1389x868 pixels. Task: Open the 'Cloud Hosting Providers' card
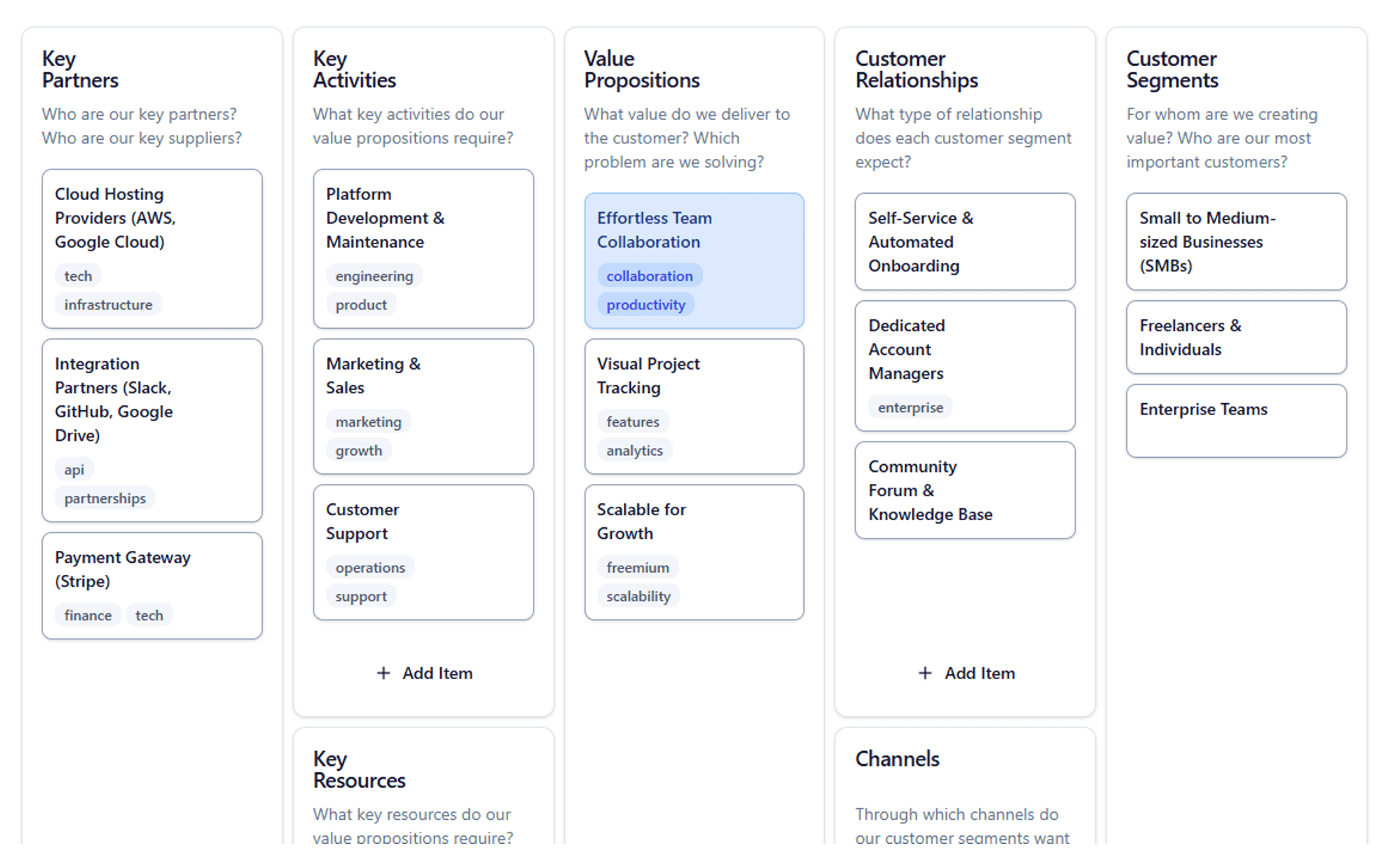point(152,248)
